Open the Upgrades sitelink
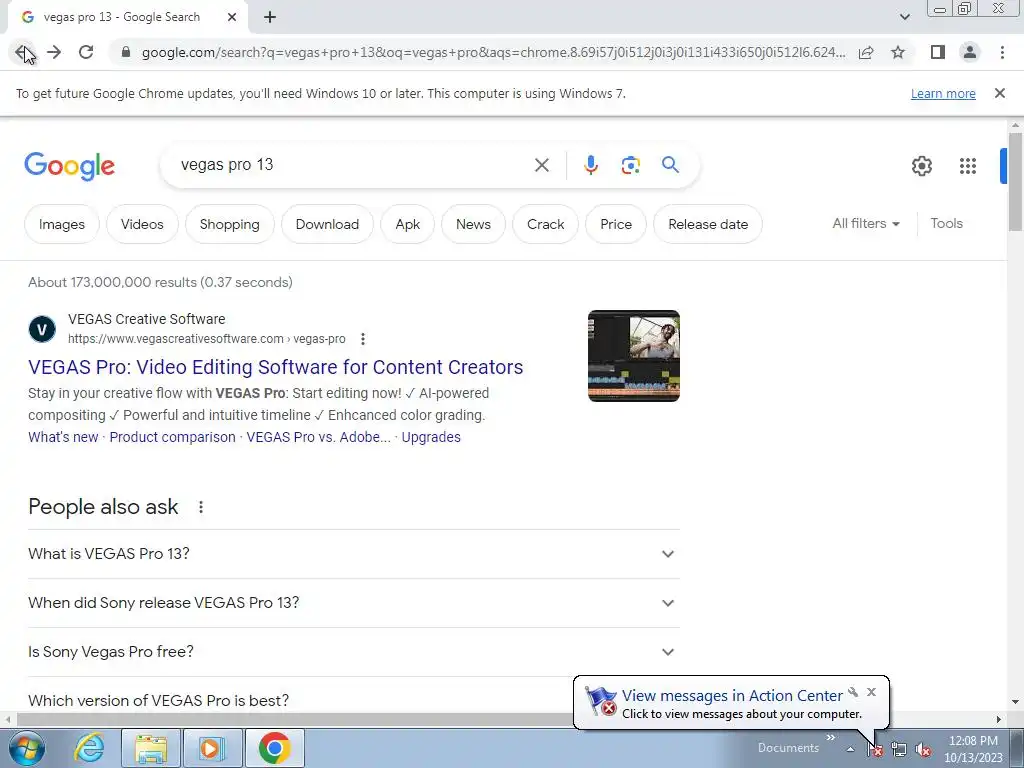Screen dimensions: 1024x768 coord(431,437)
